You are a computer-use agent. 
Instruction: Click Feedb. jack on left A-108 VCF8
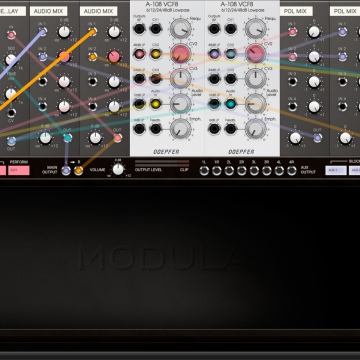point(156,129)
